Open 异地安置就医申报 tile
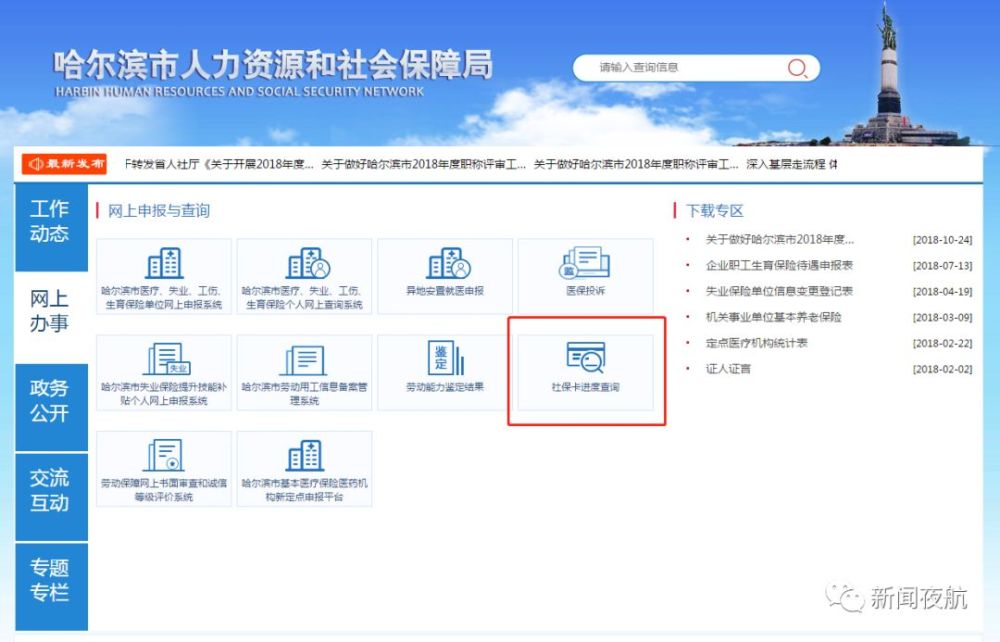The width and height of the screenshot is (1000, 642). click(445, 276)
